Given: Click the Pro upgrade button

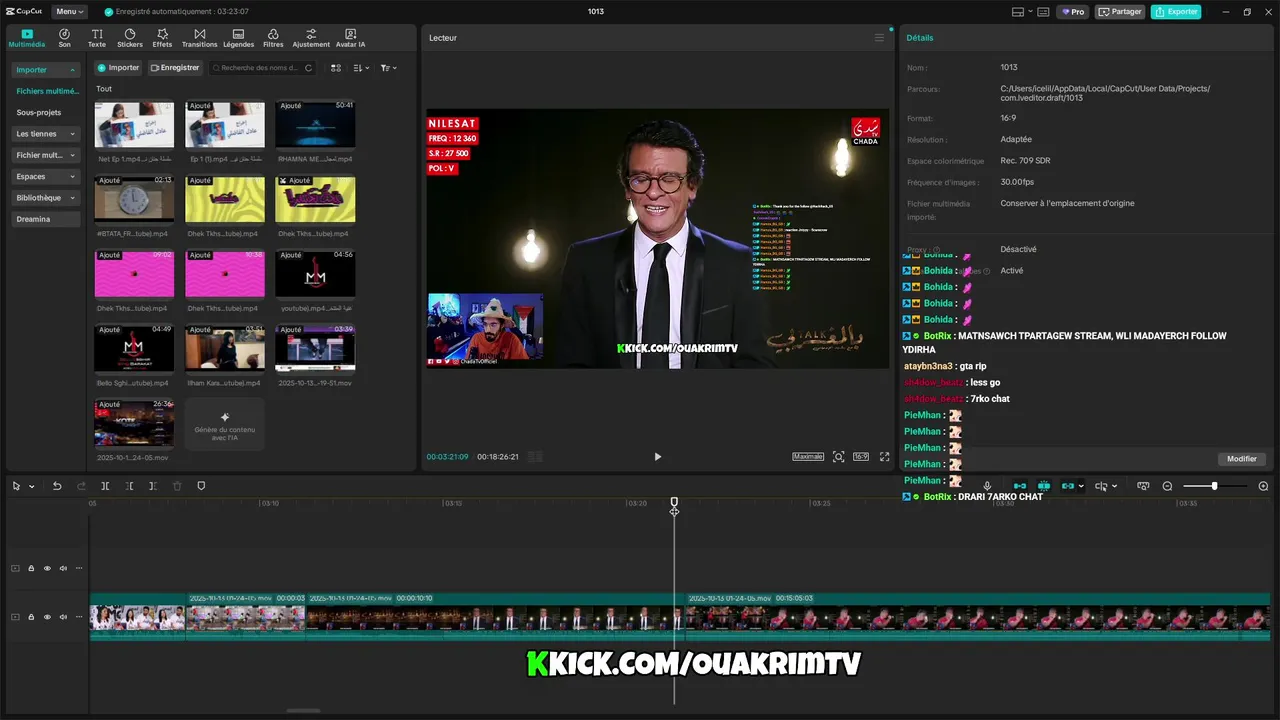Looking at the screenshot, I should [x=1074, y=12].
